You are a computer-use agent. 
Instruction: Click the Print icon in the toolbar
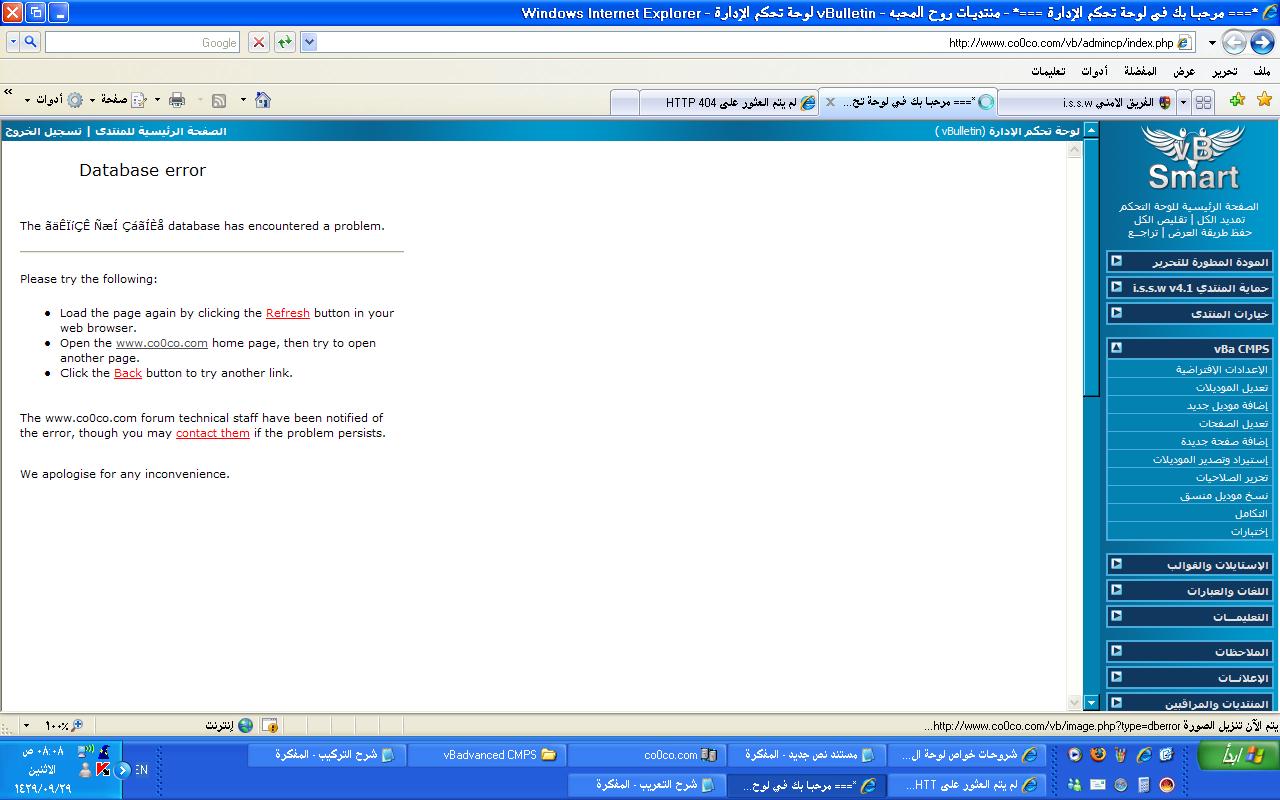pyautogui.click(x=177, y=100)
